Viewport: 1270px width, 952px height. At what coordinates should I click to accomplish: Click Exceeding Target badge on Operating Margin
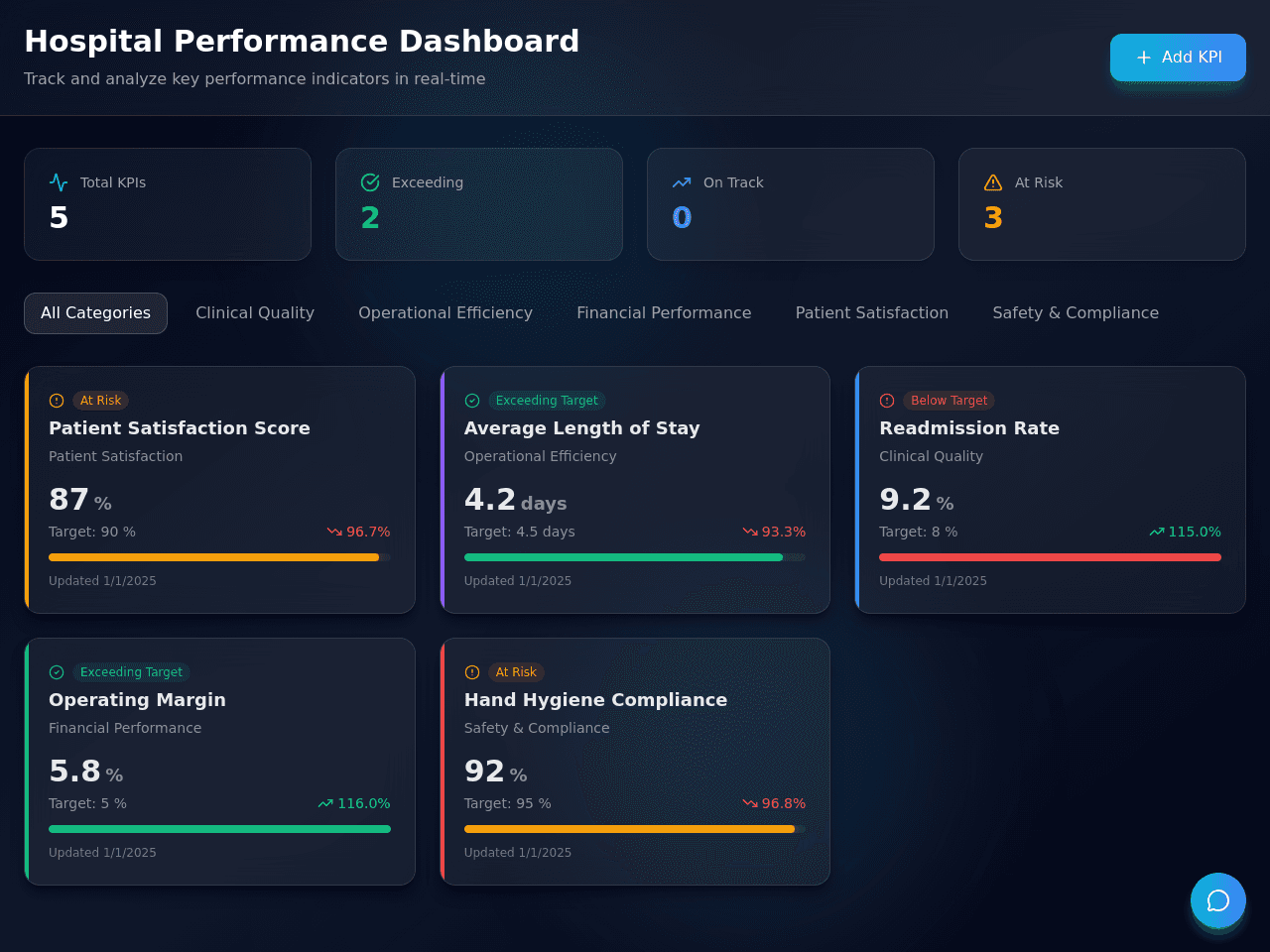point(131,672)
